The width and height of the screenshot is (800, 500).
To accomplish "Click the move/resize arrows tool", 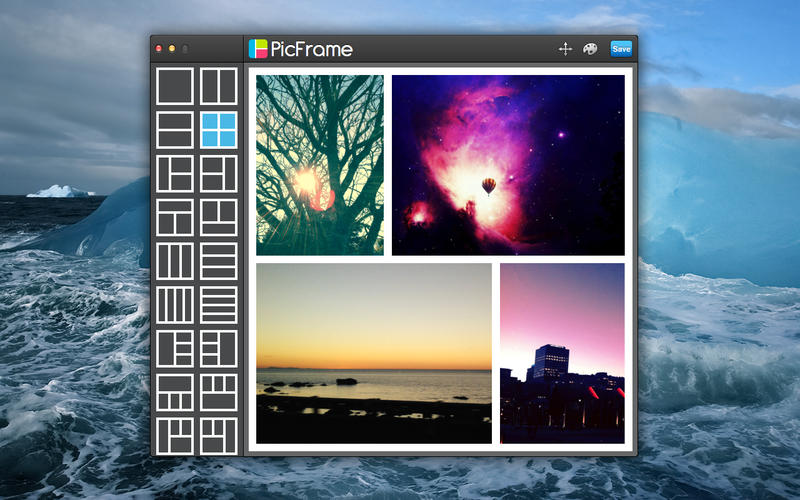I will (x=565, y=49).
